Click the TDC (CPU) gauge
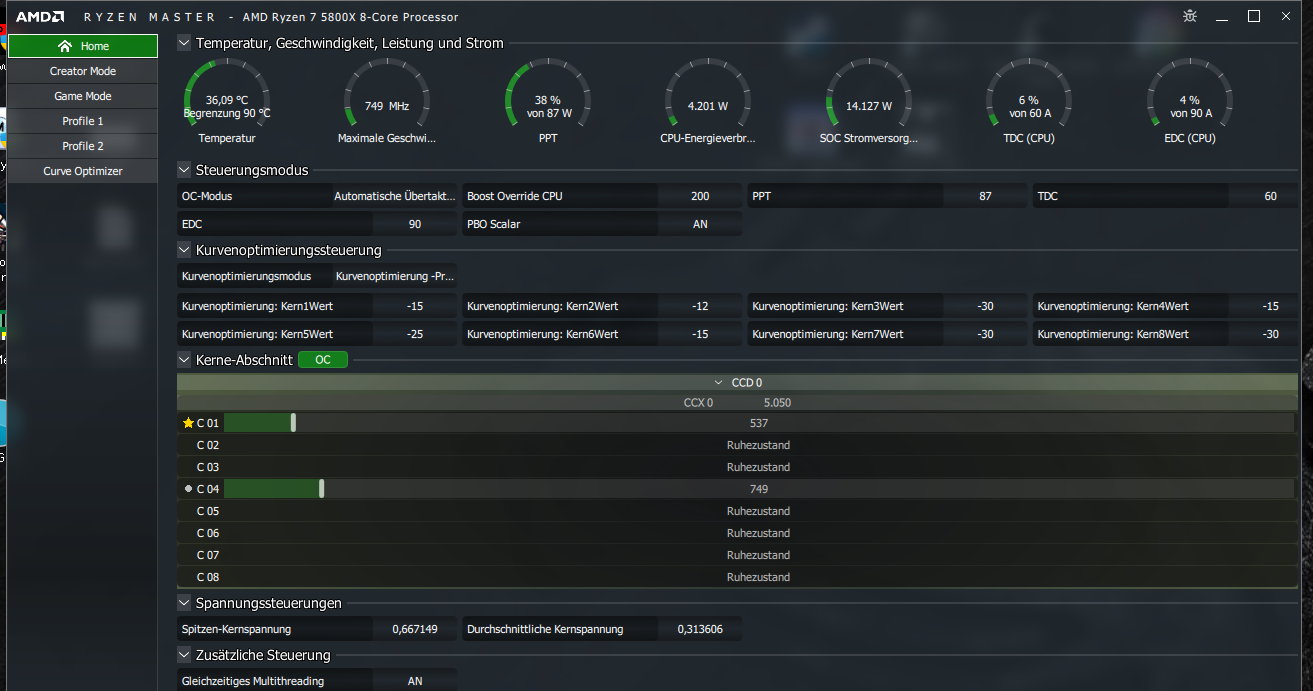Screen dimensions: 1313x691 tap(1029, 101)
